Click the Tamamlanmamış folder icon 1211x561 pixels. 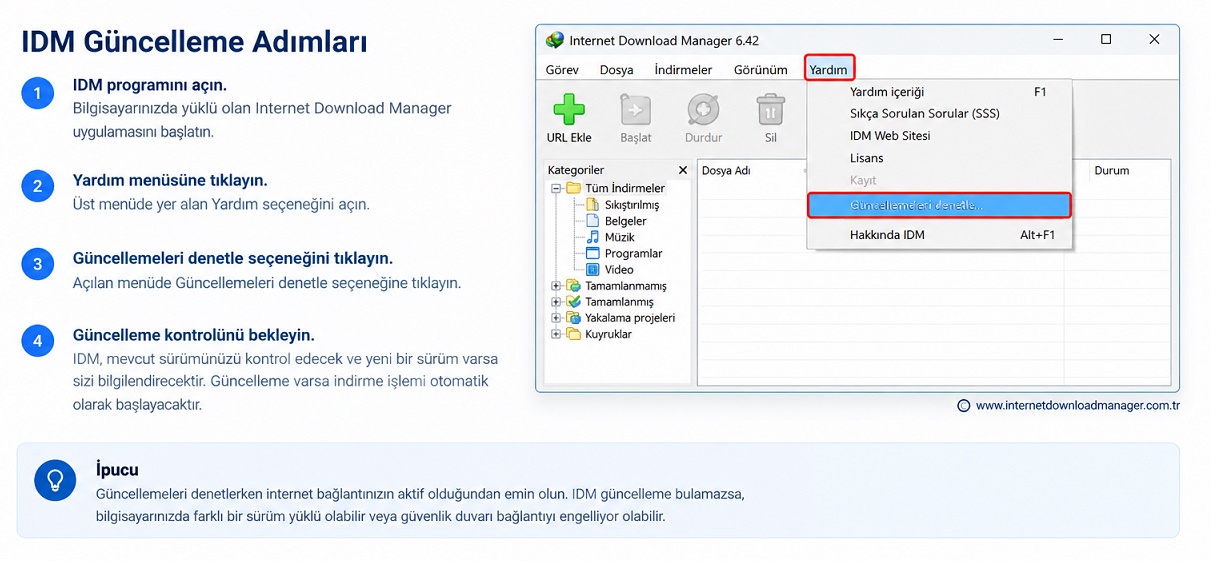tap(573, 285)
